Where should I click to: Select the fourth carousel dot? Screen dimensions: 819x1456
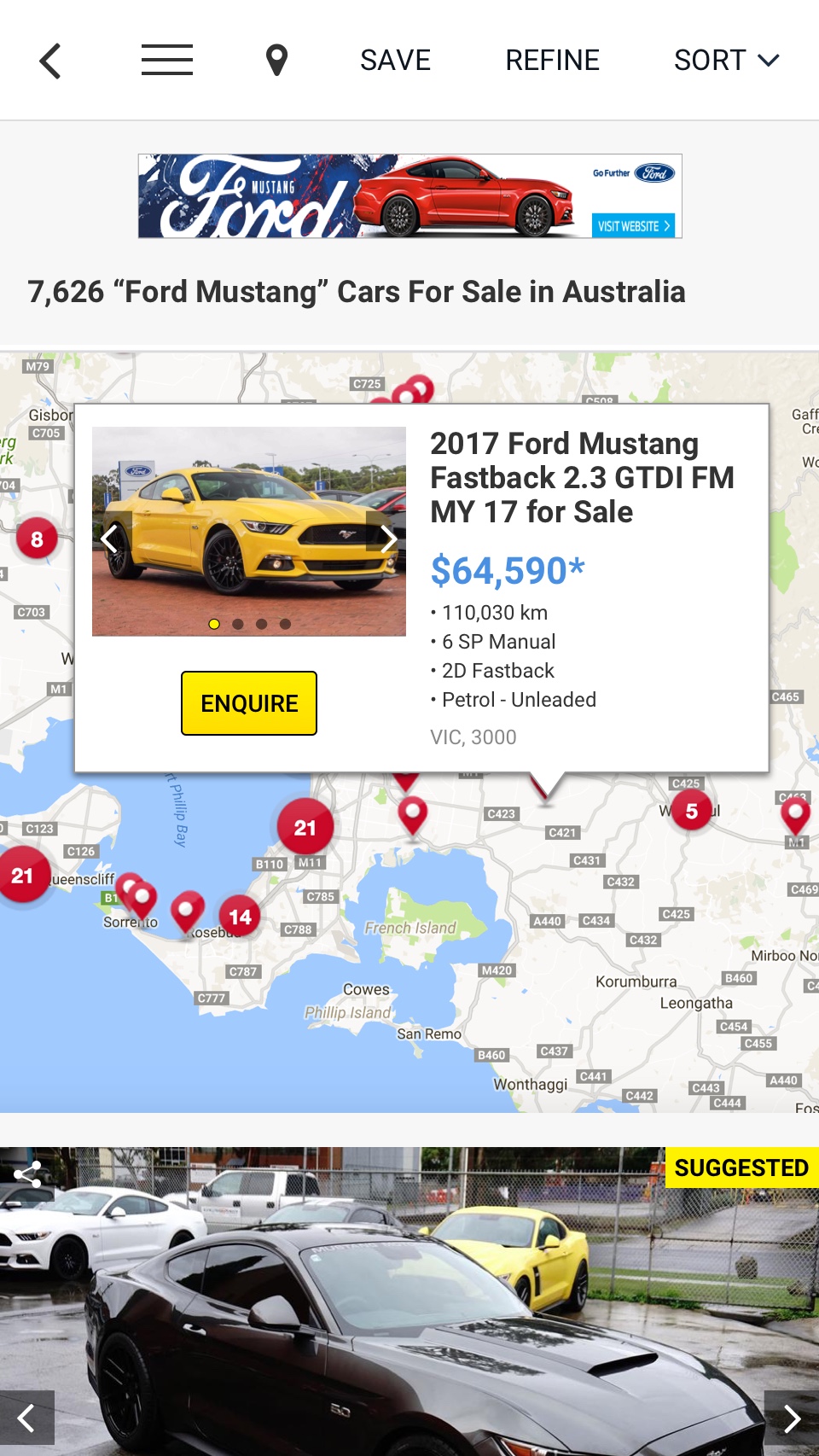285,624
